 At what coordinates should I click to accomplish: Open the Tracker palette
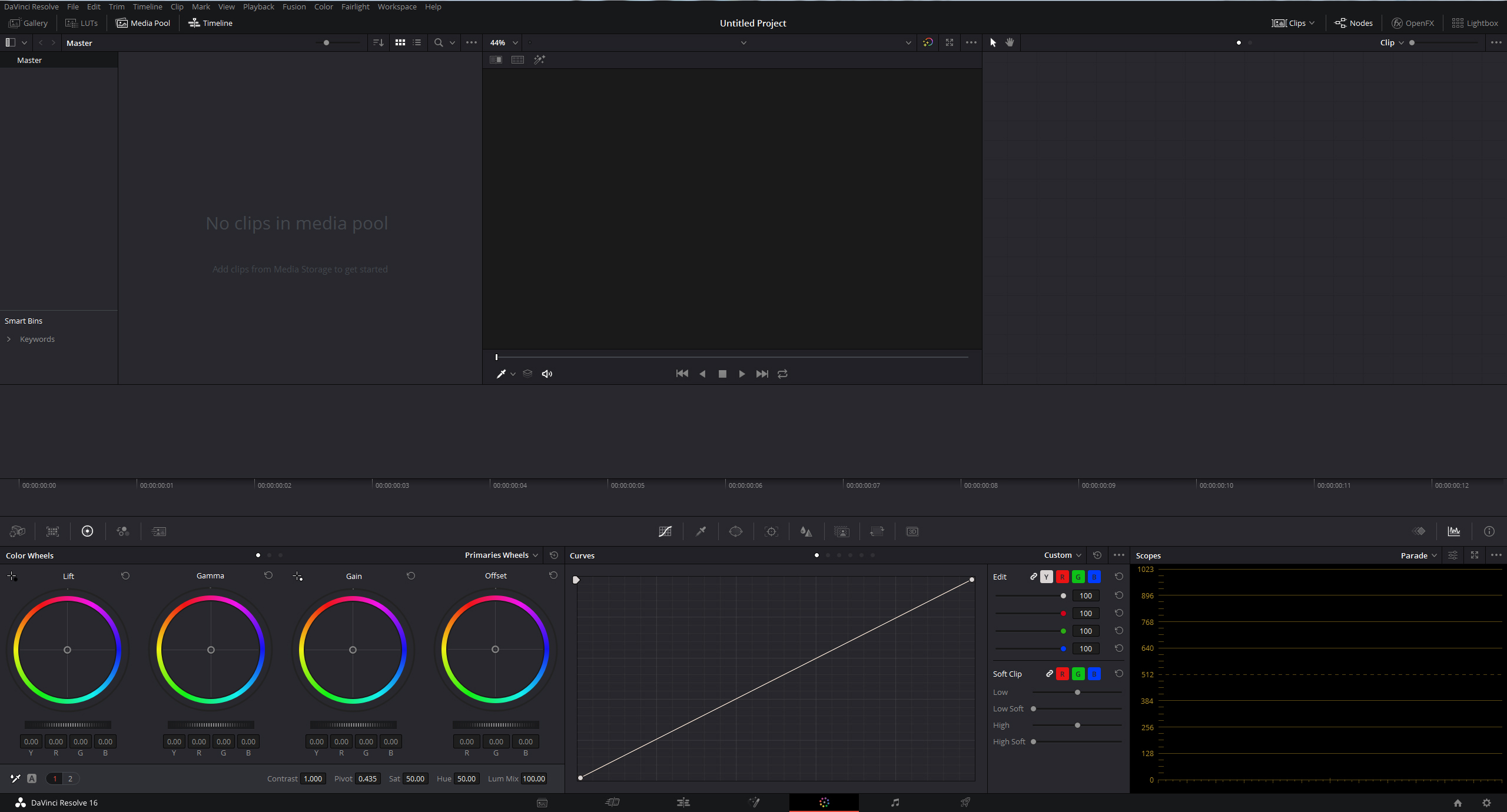point(771,531)
